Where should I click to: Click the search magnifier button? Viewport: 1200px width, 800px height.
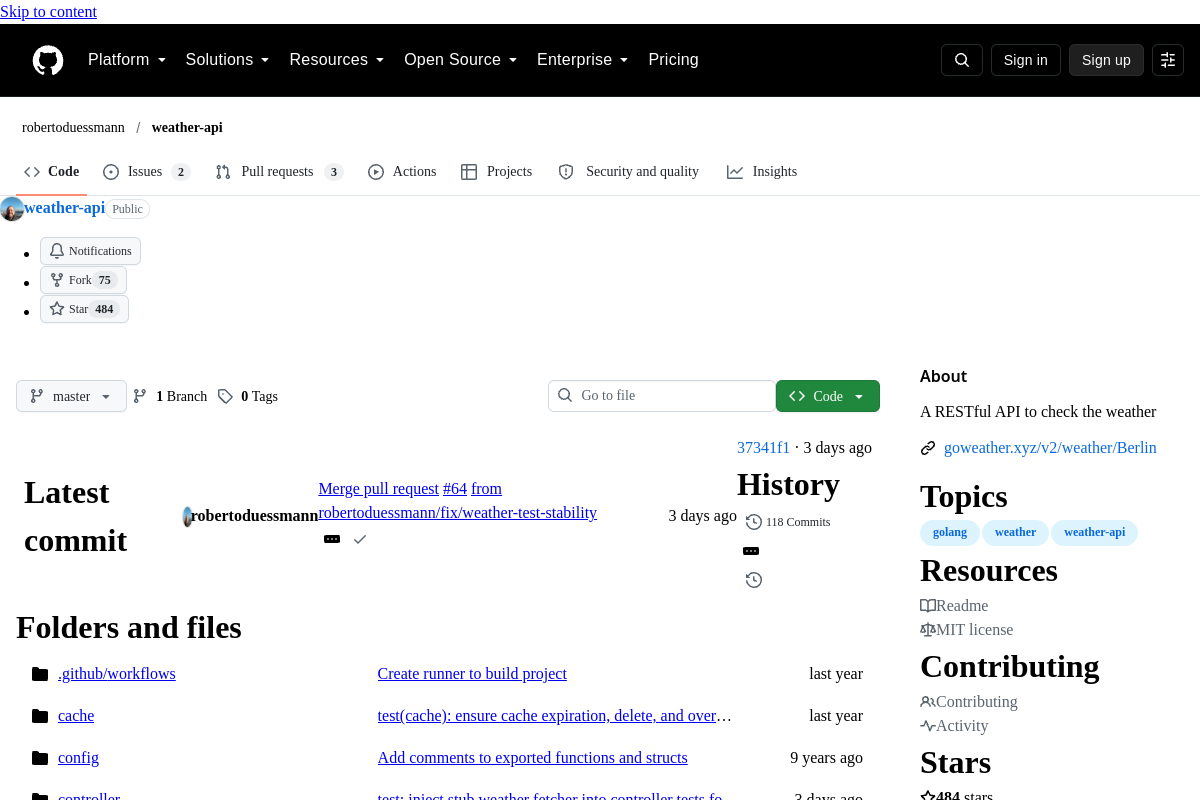(x=962, y=60)
